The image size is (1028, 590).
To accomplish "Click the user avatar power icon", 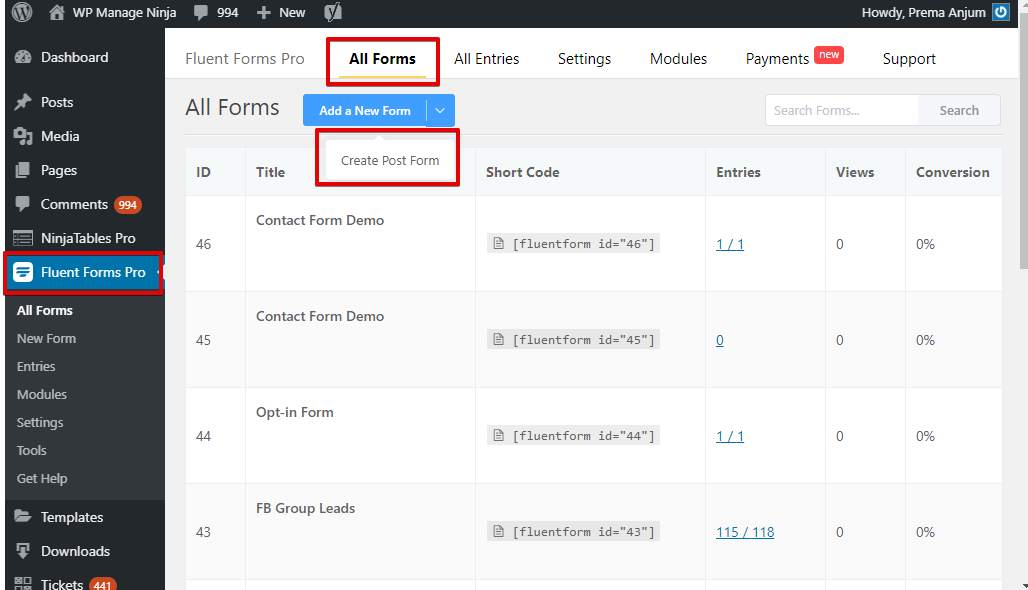I will [x=1000, y=12].
